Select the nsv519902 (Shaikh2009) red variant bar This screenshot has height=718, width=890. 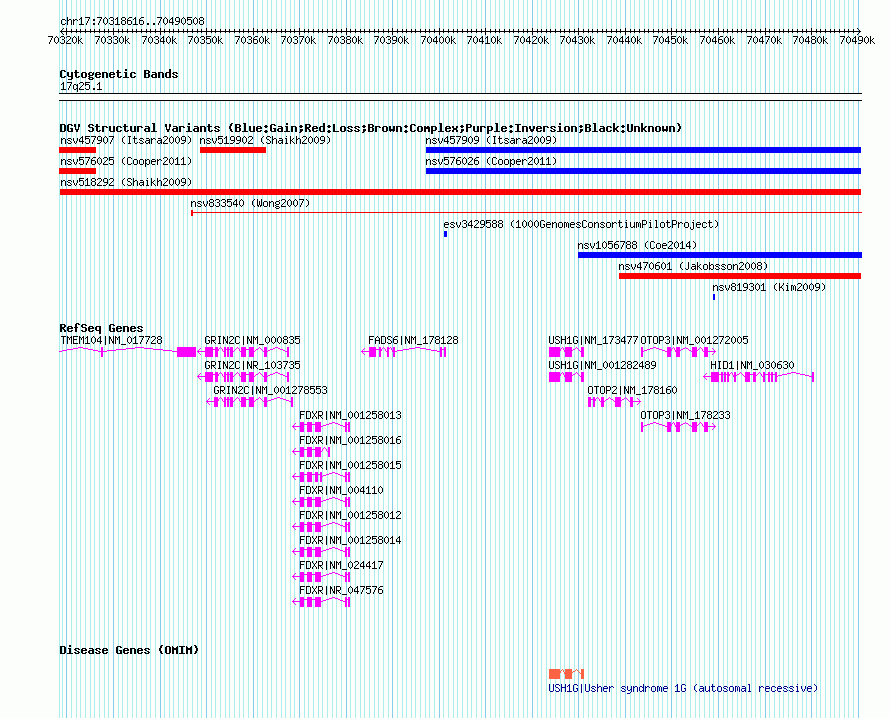point(233,150)
